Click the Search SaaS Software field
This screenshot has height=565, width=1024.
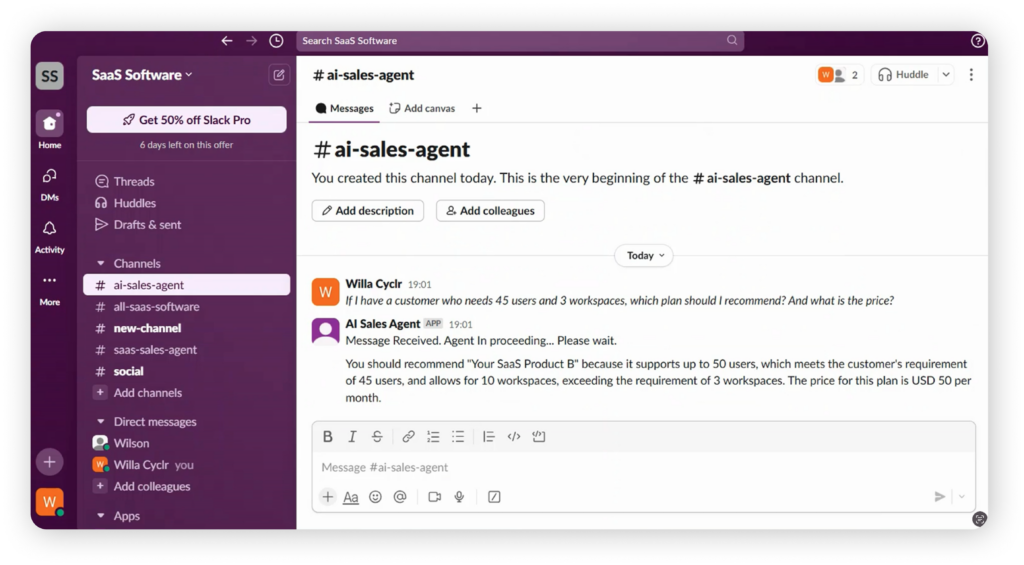point(520,40)
